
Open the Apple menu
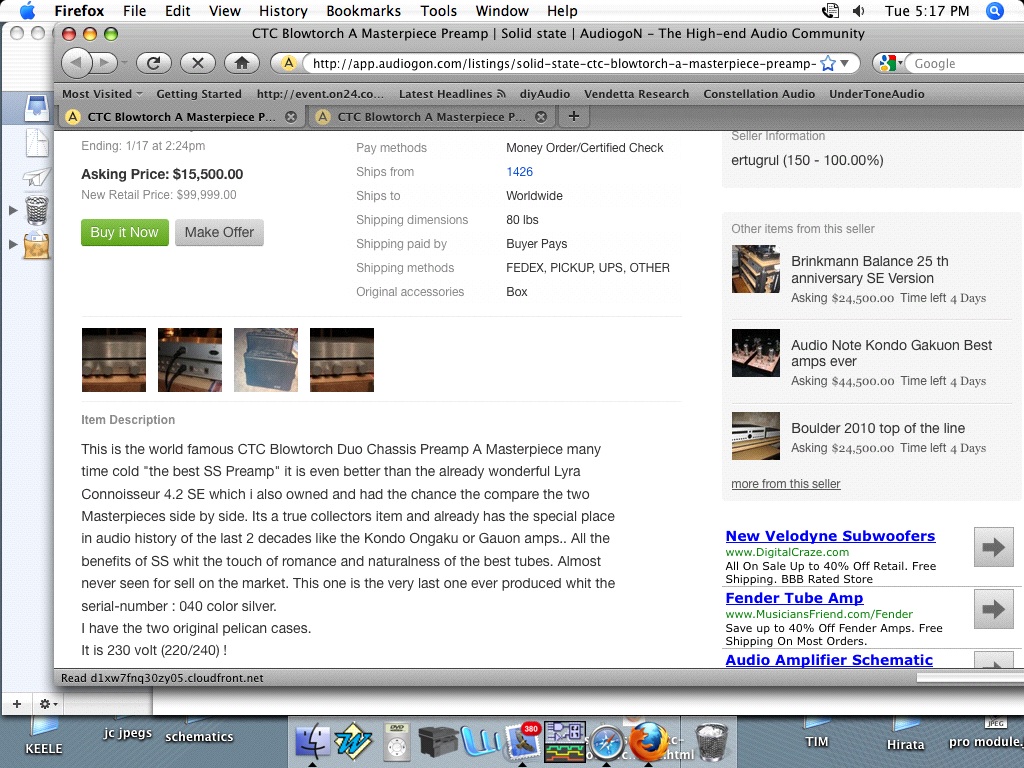tap(27, 11)
